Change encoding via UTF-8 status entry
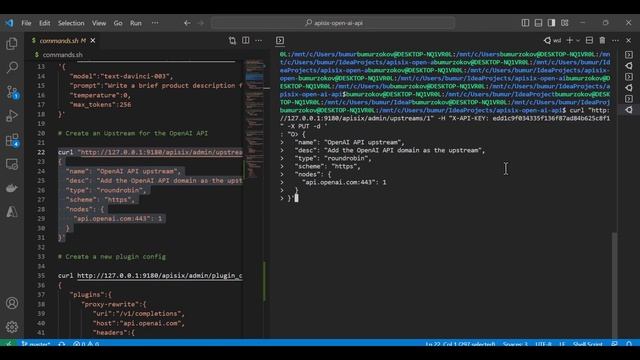 pyautogui.click(x=543, y=344)
